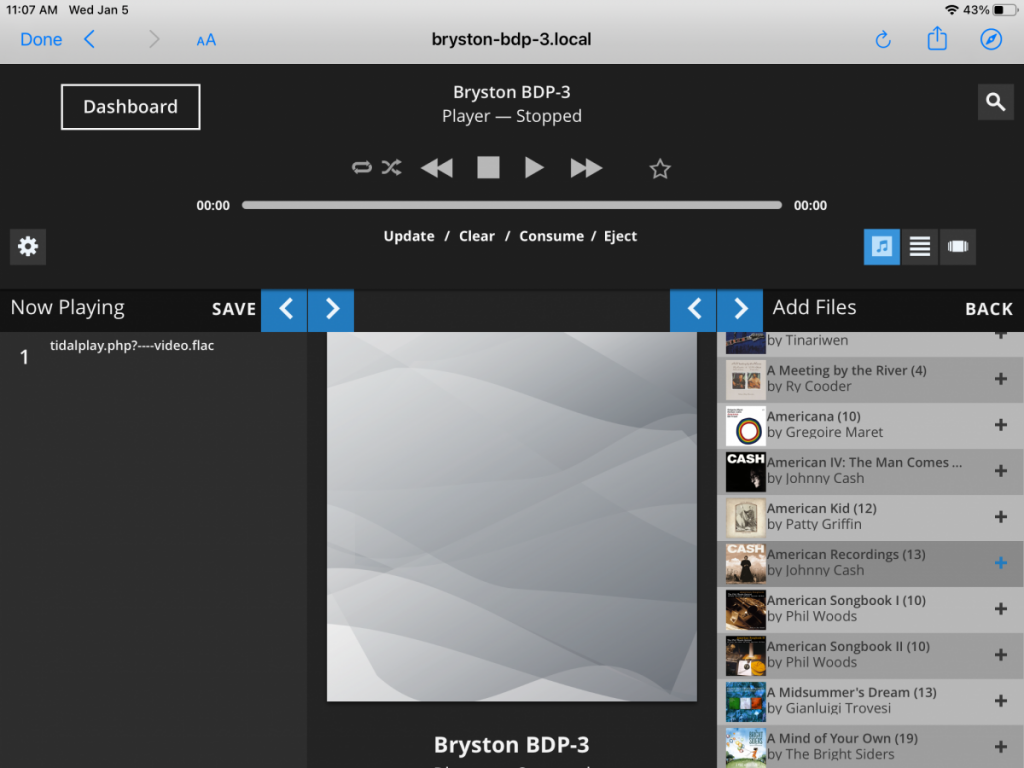Click American Songbook I cover thumbnail
This screenshot has height=768, width=1024.
coord(746,609)
